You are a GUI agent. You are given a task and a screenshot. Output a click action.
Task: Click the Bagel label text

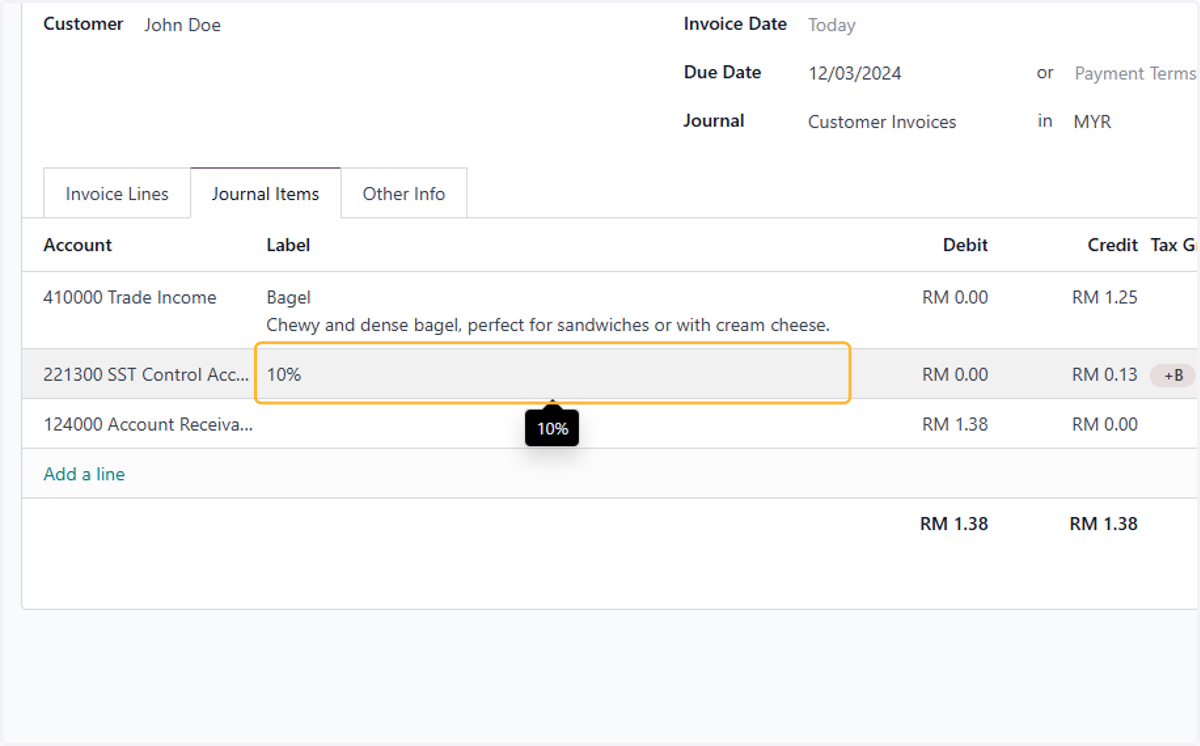(289, 297)
